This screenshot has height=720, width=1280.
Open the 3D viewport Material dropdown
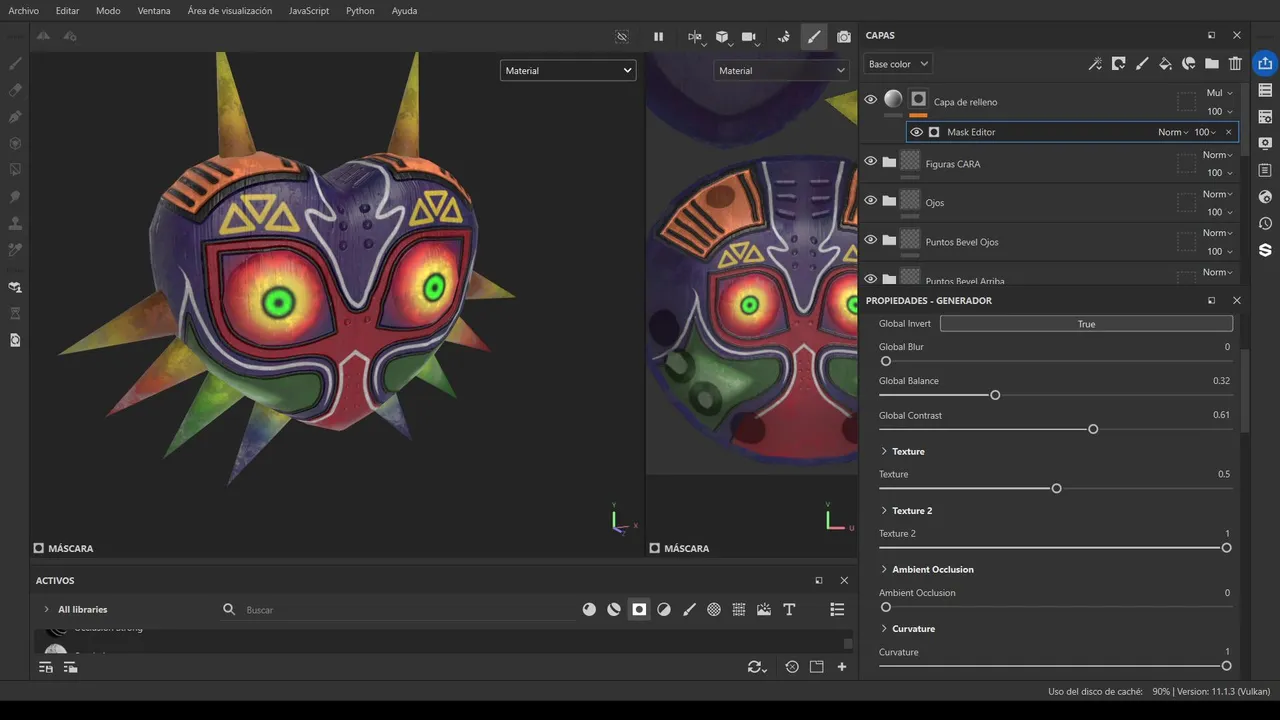[568, 70]
